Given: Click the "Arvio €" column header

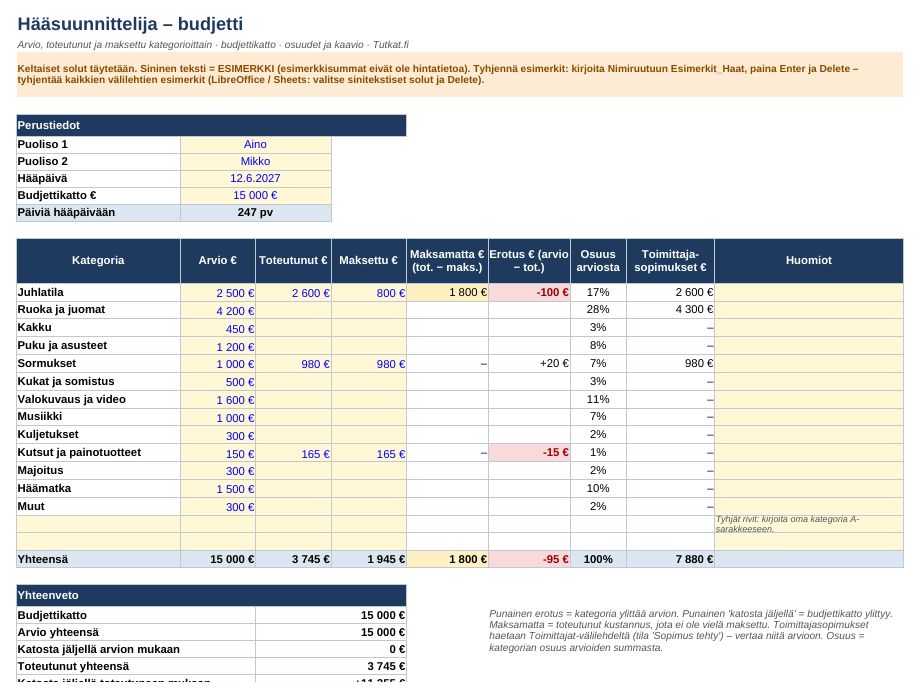Looking at the screenshot, I should pos(218,260).
